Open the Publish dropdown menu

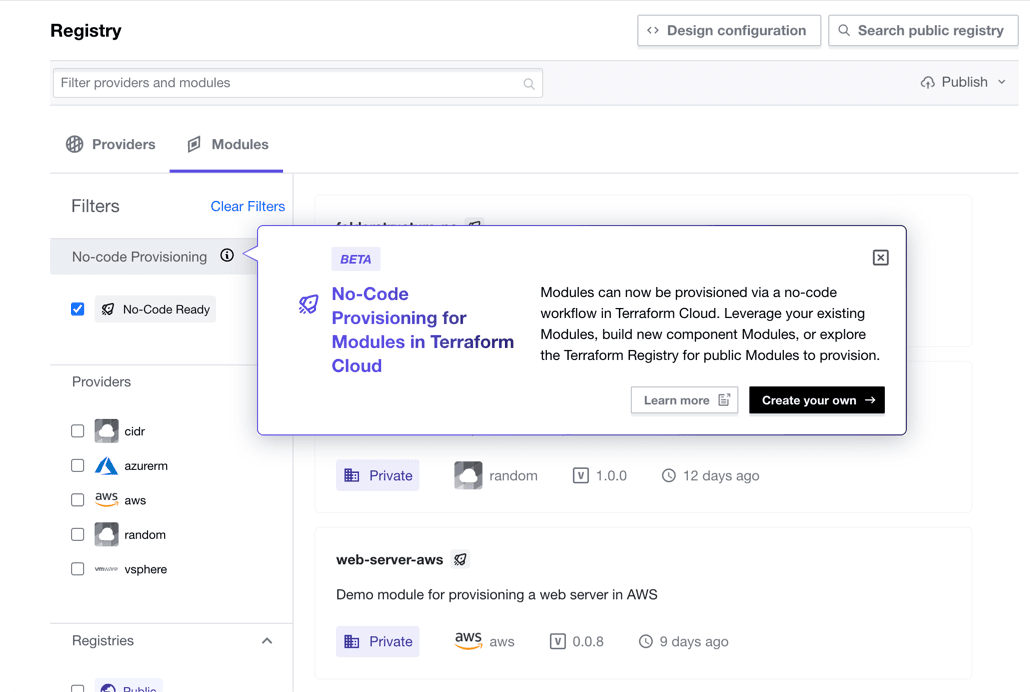click(x=963, y=82)
